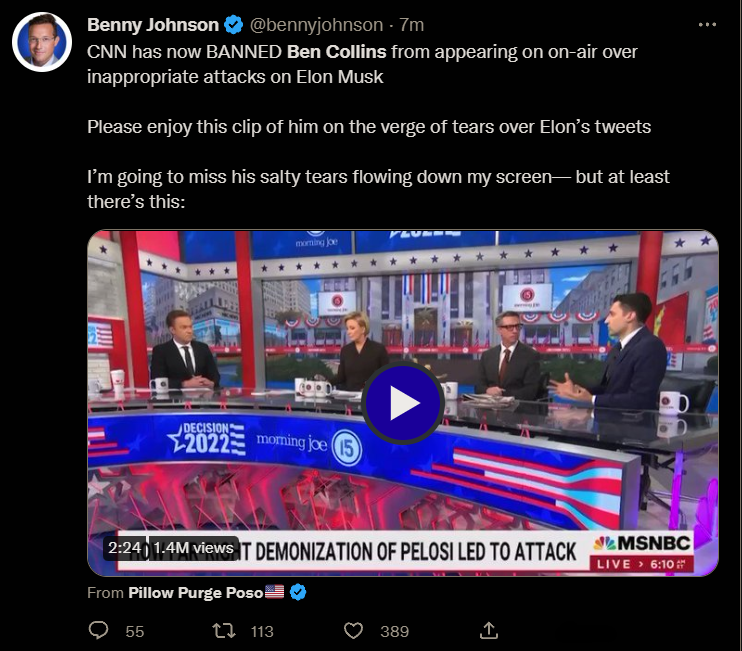This screenshot has width=742, height=651.
Task: Open Pillow Purge Poso source account
Action: 195,592
